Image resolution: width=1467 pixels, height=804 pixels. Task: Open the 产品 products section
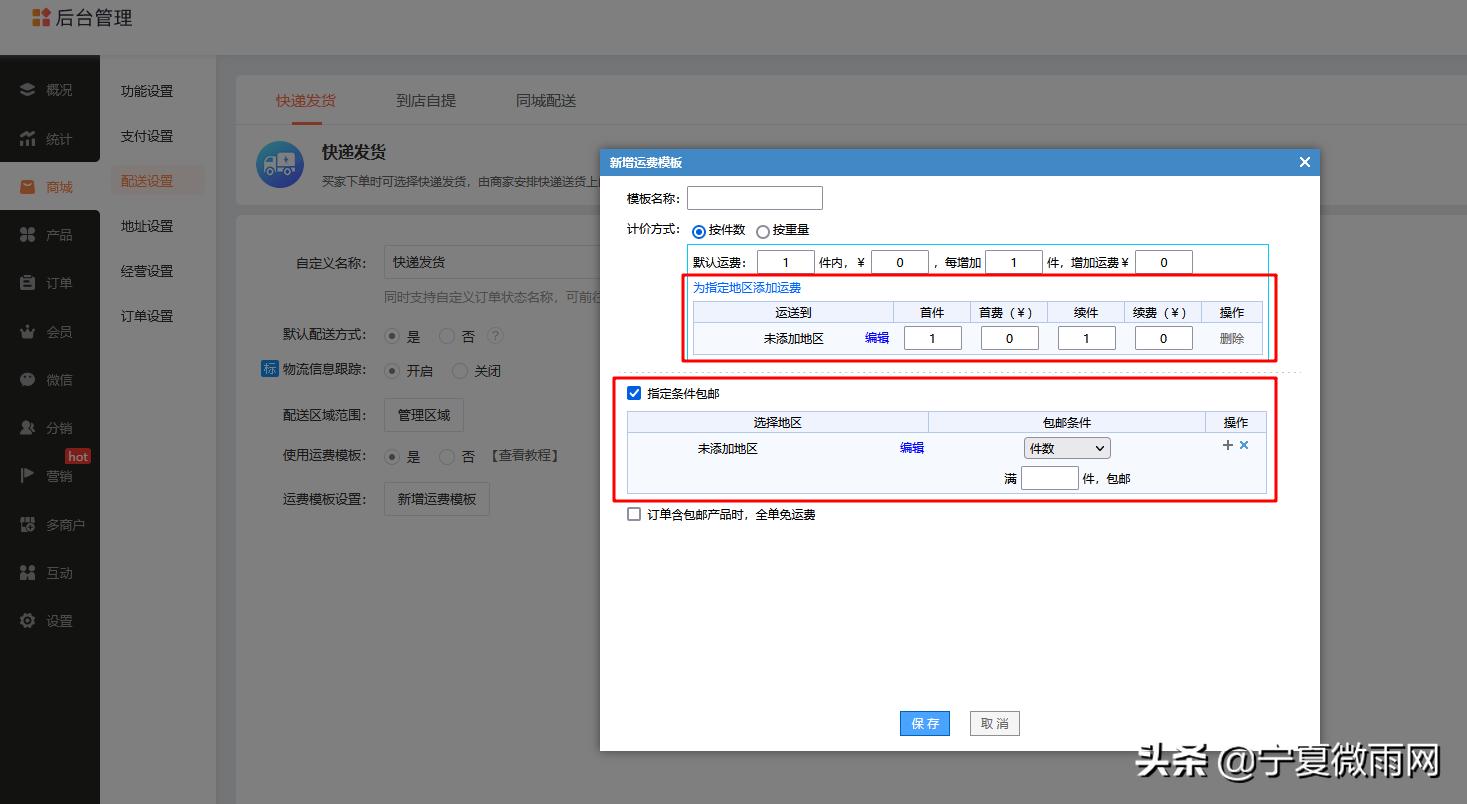pos(50,233)
